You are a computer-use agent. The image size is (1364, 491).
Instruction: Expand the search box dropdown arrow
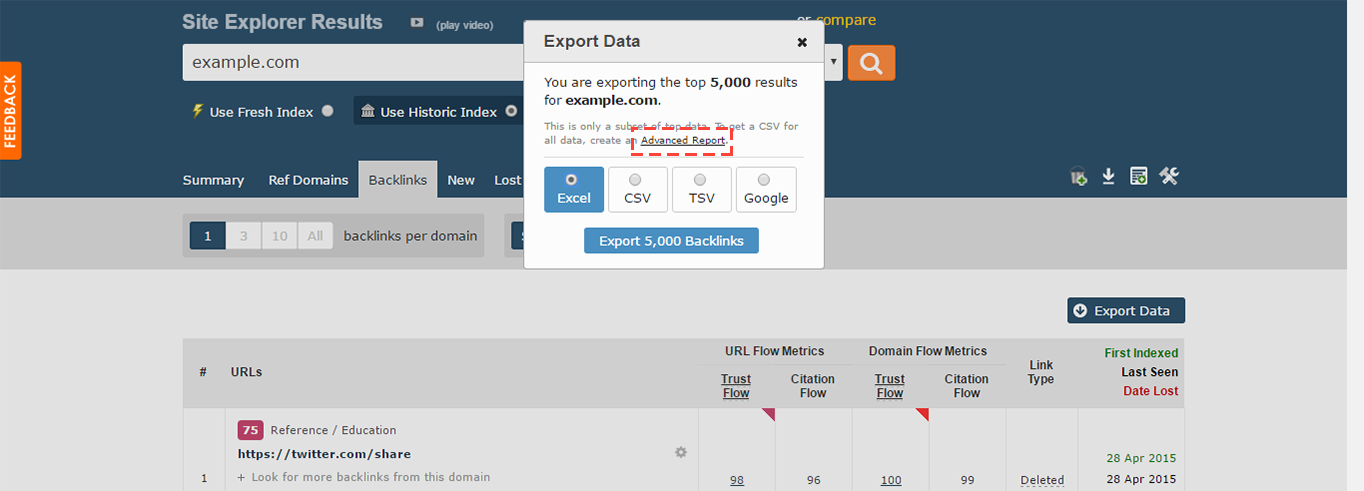tap(834, 62)
